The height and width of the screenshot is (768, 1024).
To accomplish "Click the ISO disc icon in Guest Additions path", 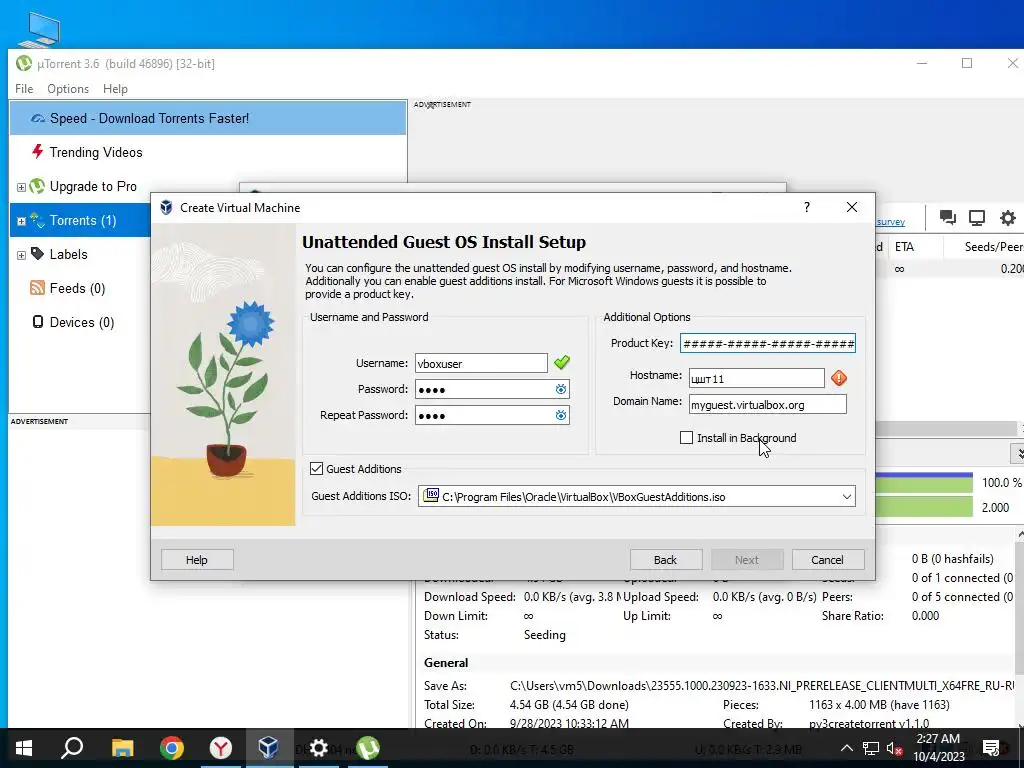I will (431, 496).
